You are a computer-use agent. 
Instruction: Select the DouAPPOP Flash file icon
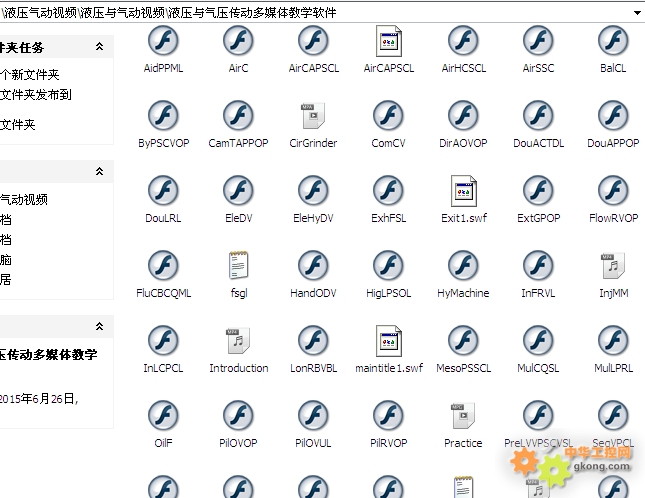coord(613,116)
